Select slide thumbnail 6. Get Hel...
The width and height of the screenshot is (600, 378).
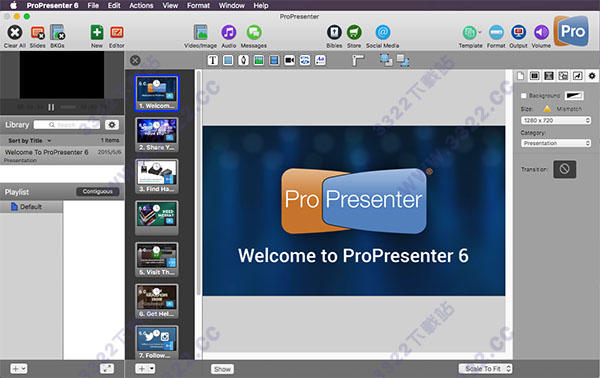coord(157,301)
